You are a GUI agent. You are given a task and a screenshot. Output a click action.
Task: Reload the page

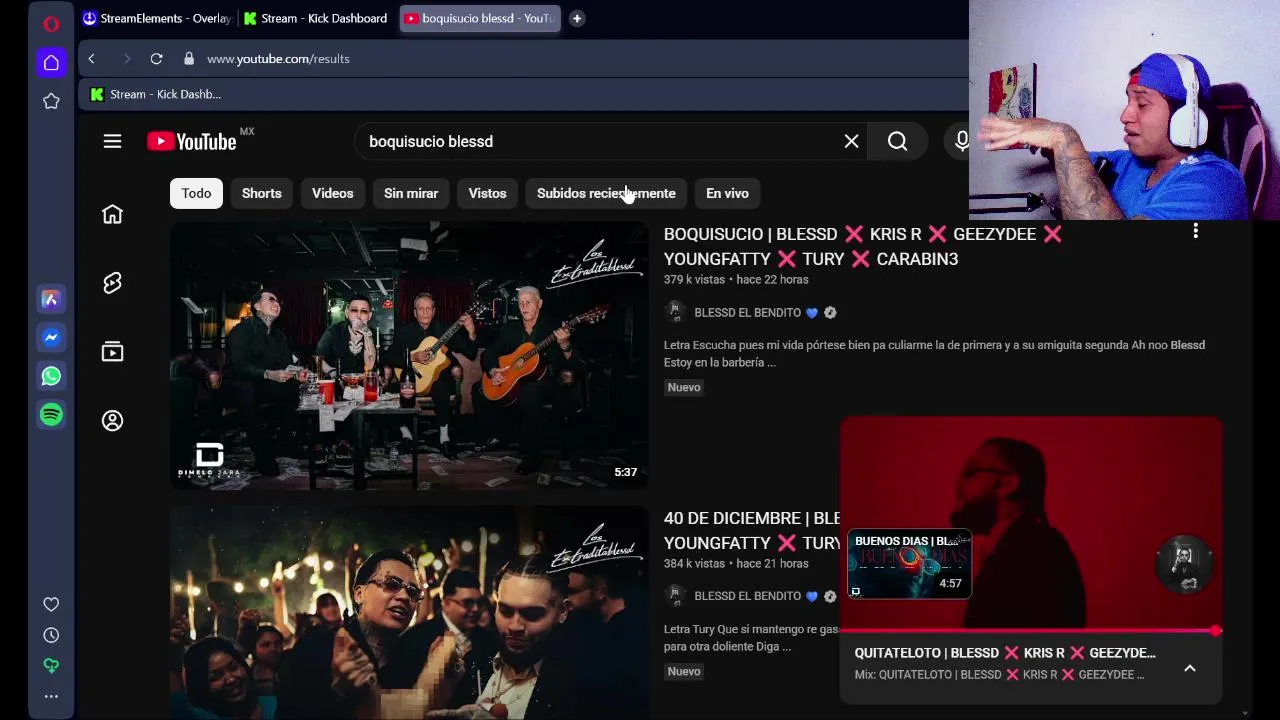pyautogui.click(x=156, y=59)
